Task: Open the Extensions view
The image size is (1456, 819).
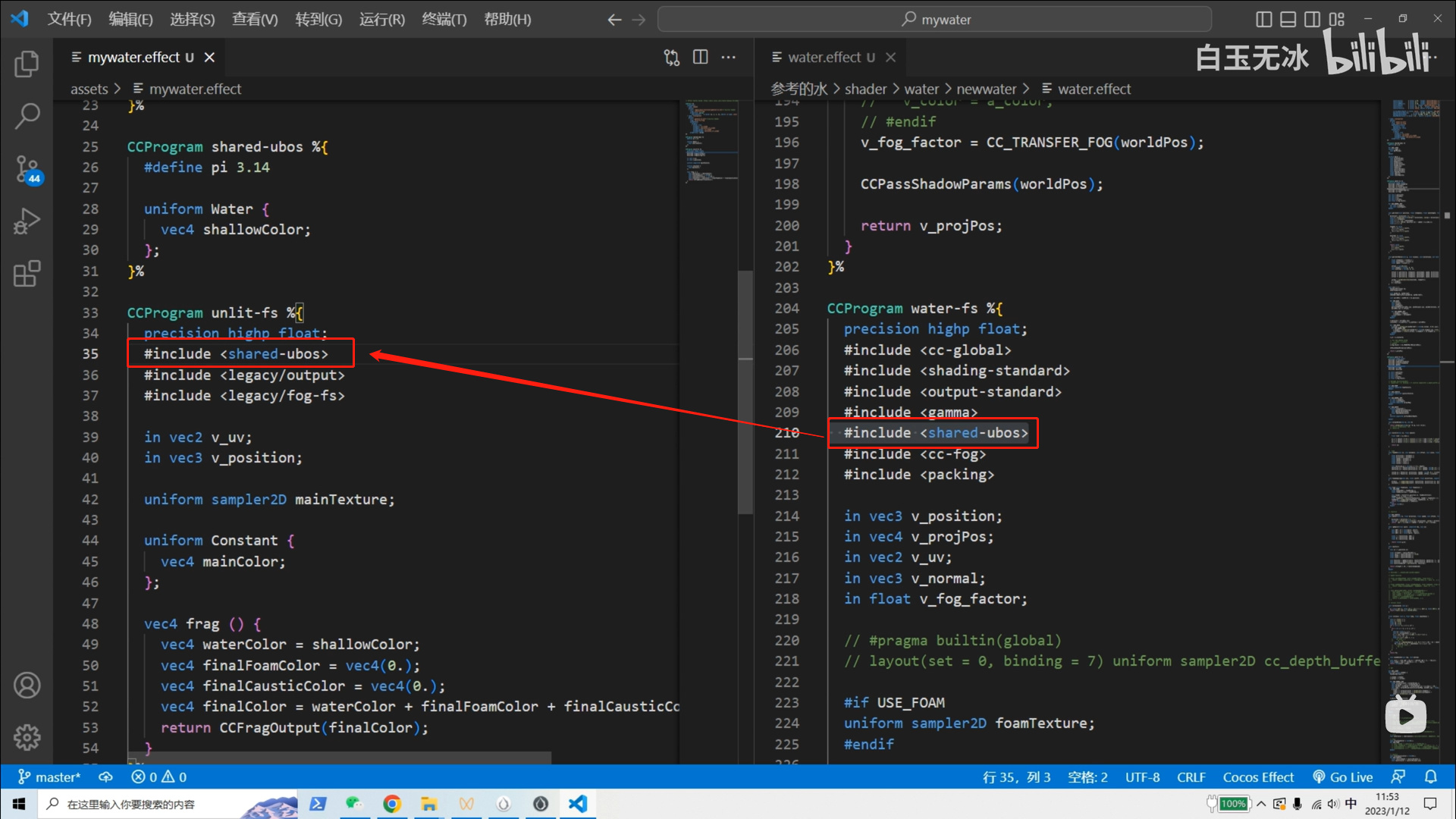Action: [x=27, y=274]
